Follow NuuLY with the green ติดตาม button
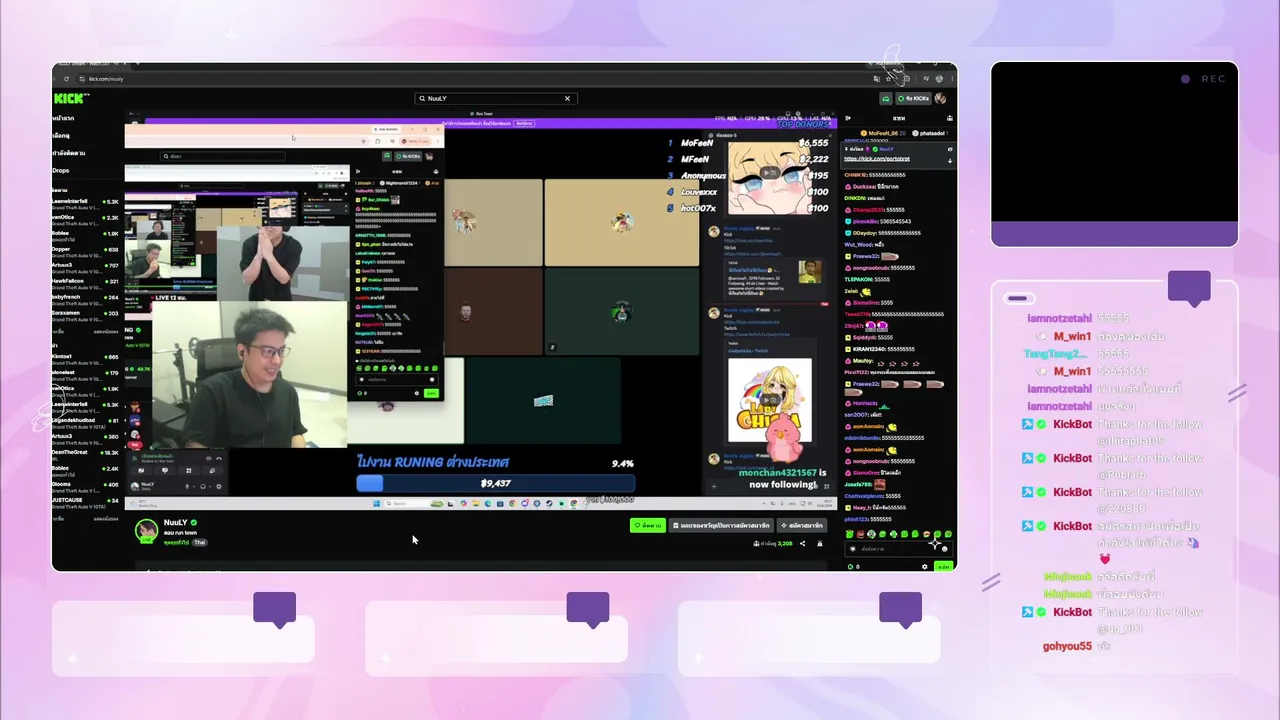This screenshot has width=1280, height=720. pos(648,525)
